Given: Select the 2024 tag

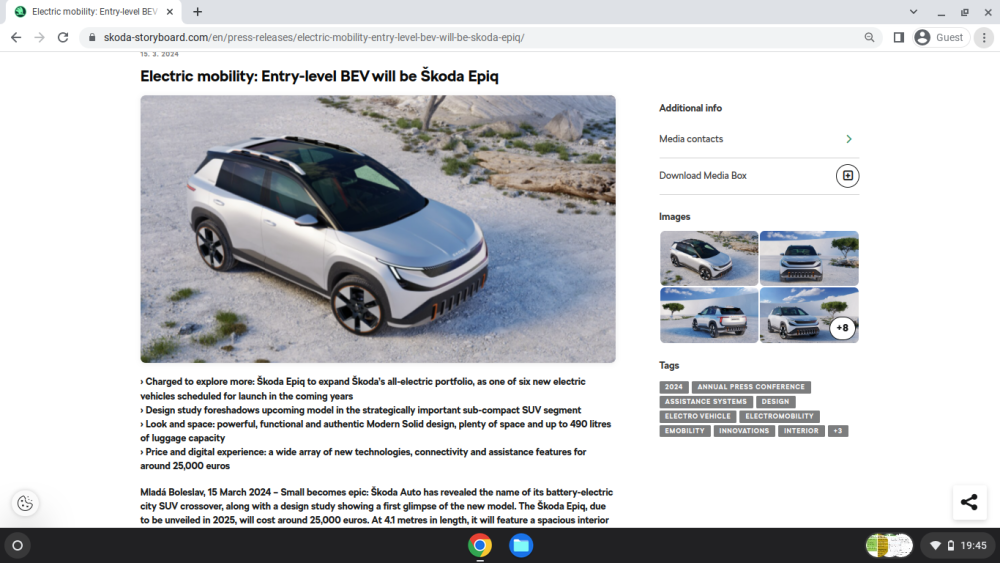Looking at the screenshot, I should [673, 387].
